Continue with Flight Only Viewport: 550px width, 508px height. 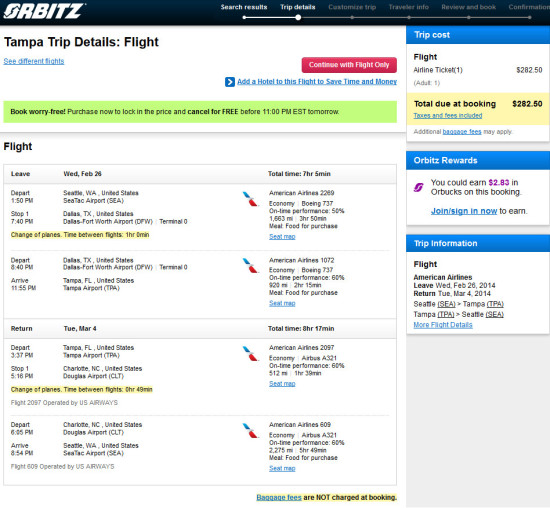pyautogui.click(x=349, y=65)
